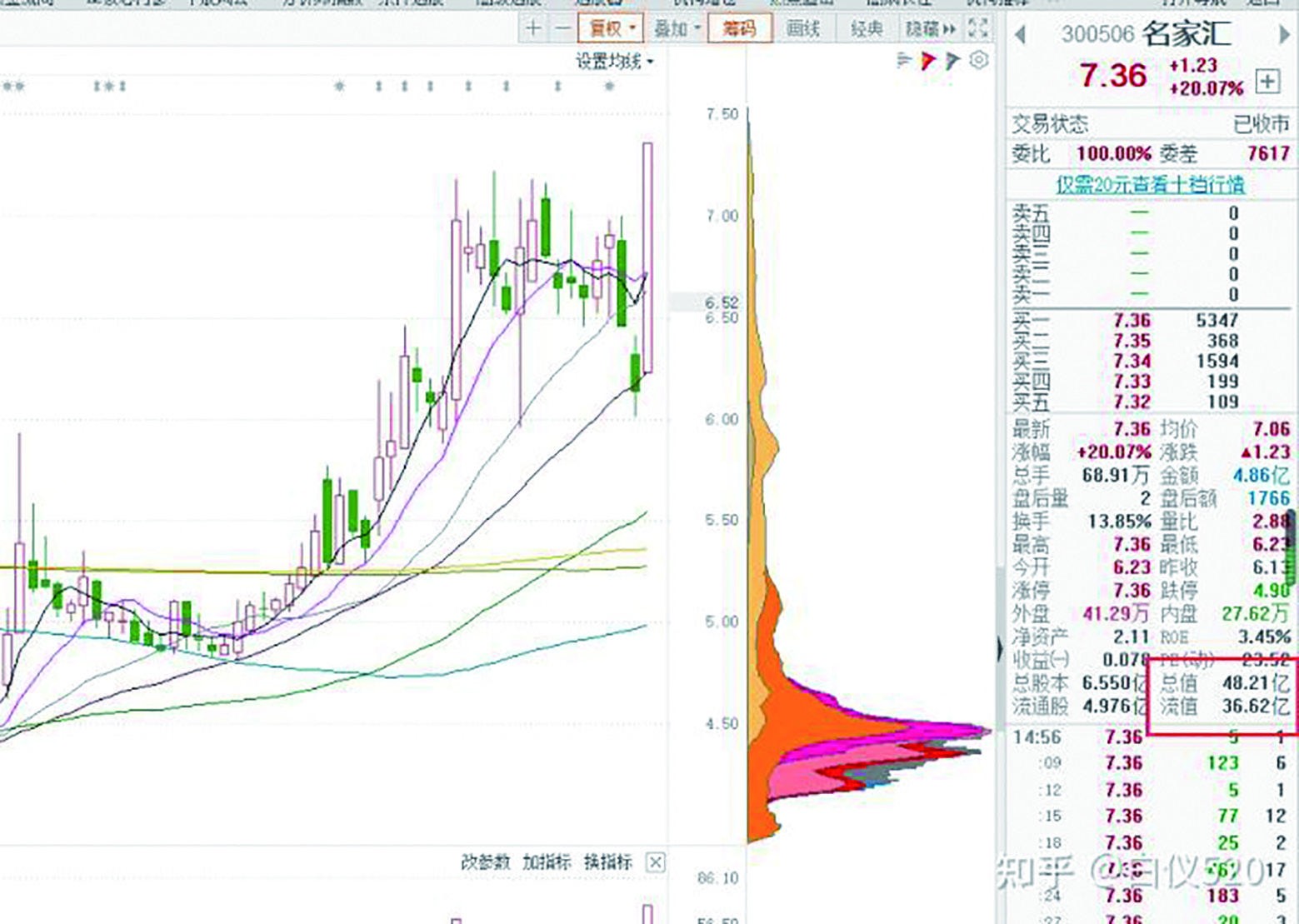Open the 叠加 overlay dropdown
The image size is (1299, 924).
tap(676, 28)
